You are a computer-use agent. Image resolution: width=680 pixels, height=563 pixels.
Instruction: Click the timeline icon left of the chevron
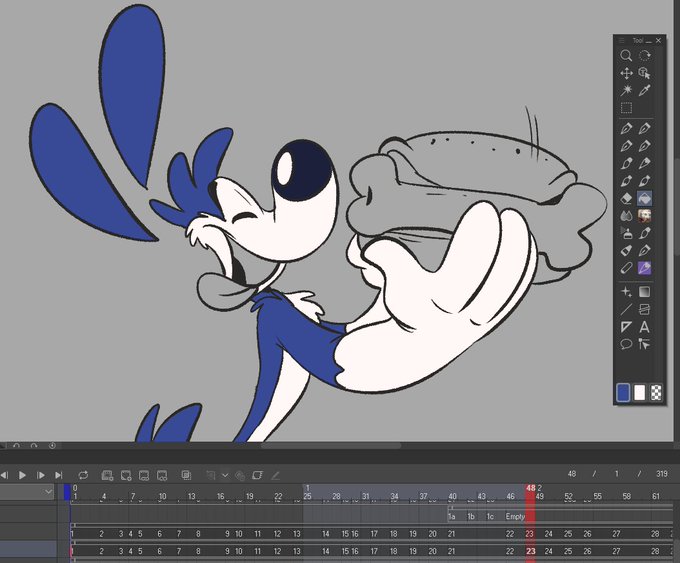coord(211,475)
